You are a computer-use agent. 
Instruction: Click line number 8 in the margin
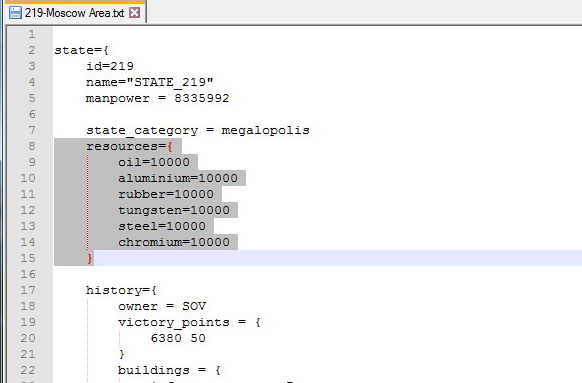(x=32, y=146)
